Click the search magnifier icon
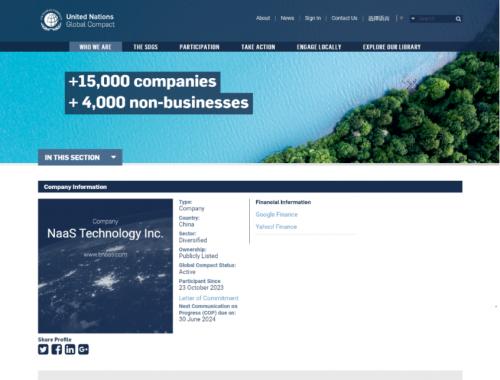 coord(458,19)
